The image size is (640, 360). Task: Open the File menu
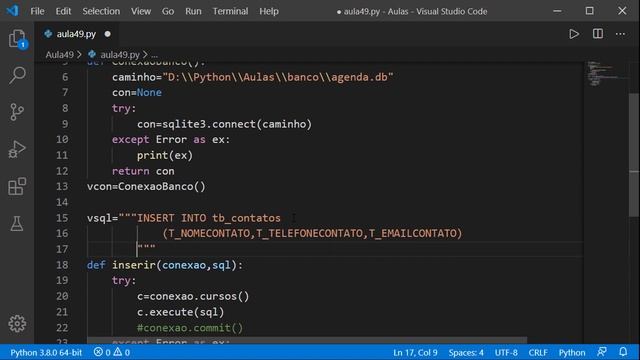[x=37, y=11]
